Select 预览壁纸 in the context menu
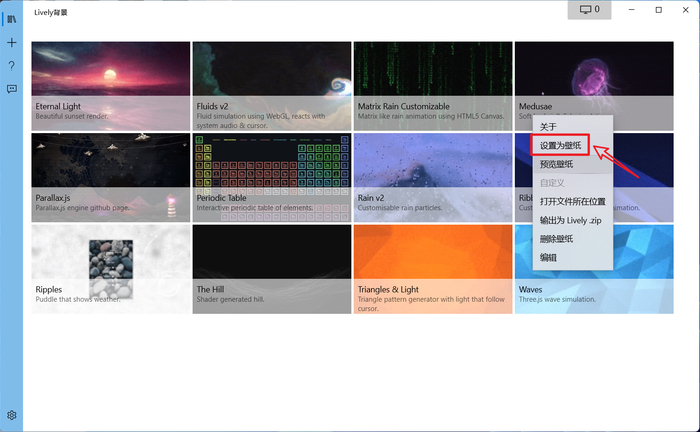This screenshot has width=700, height=432. (x=556, y=164)
